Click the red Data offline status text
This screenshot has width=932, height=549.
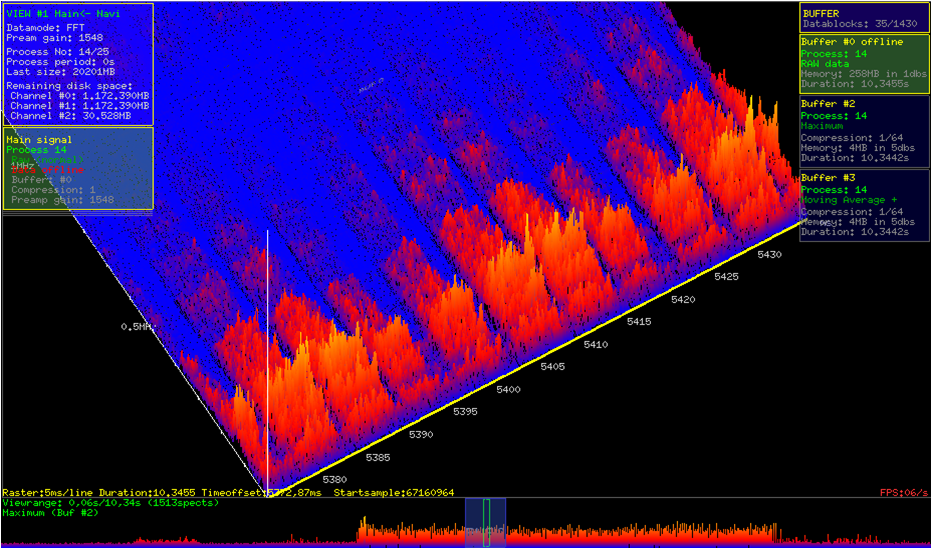point(47,170)
